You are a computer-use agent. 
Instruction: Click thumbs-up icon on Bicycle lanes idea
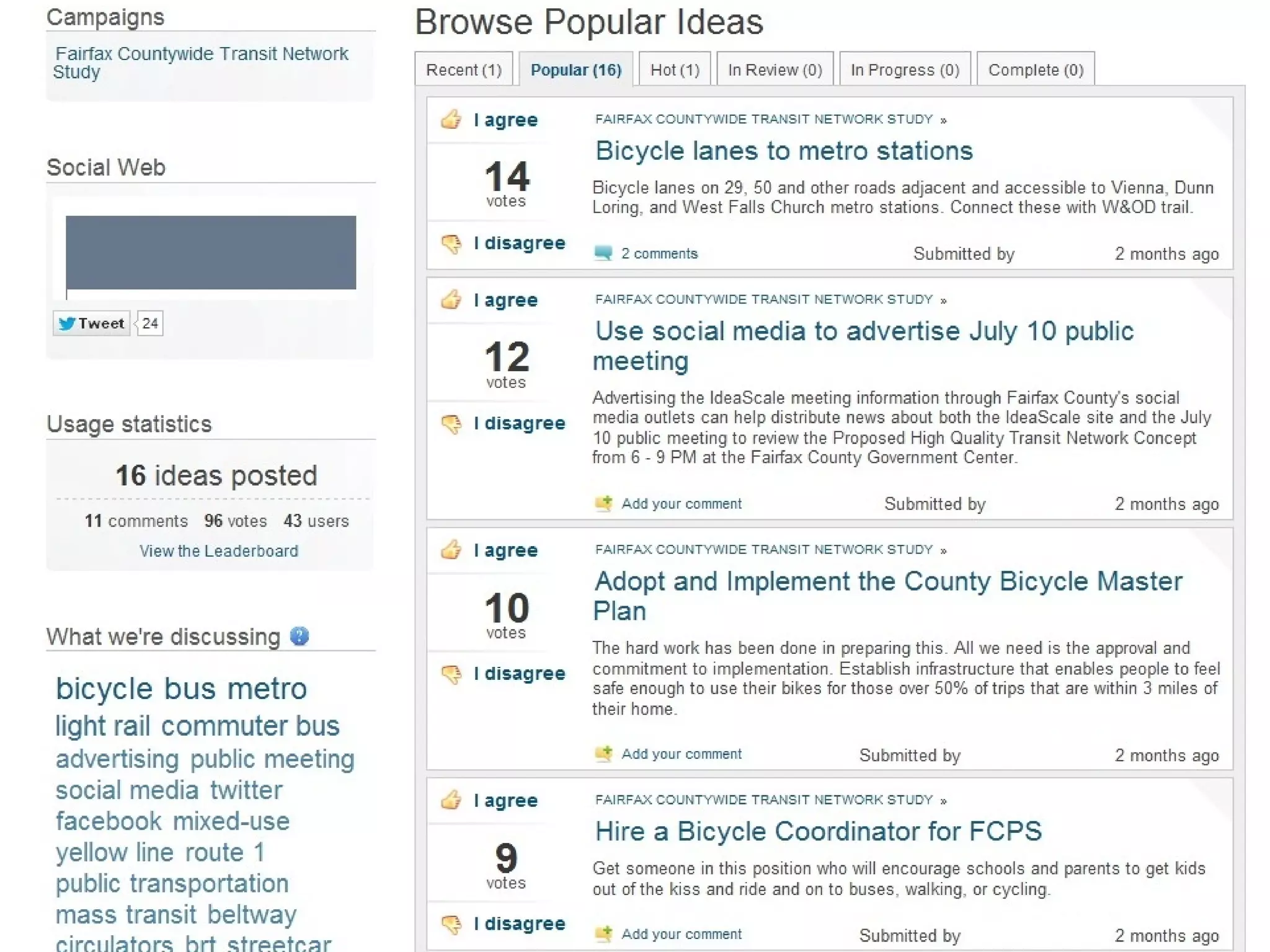coord(451,119)
